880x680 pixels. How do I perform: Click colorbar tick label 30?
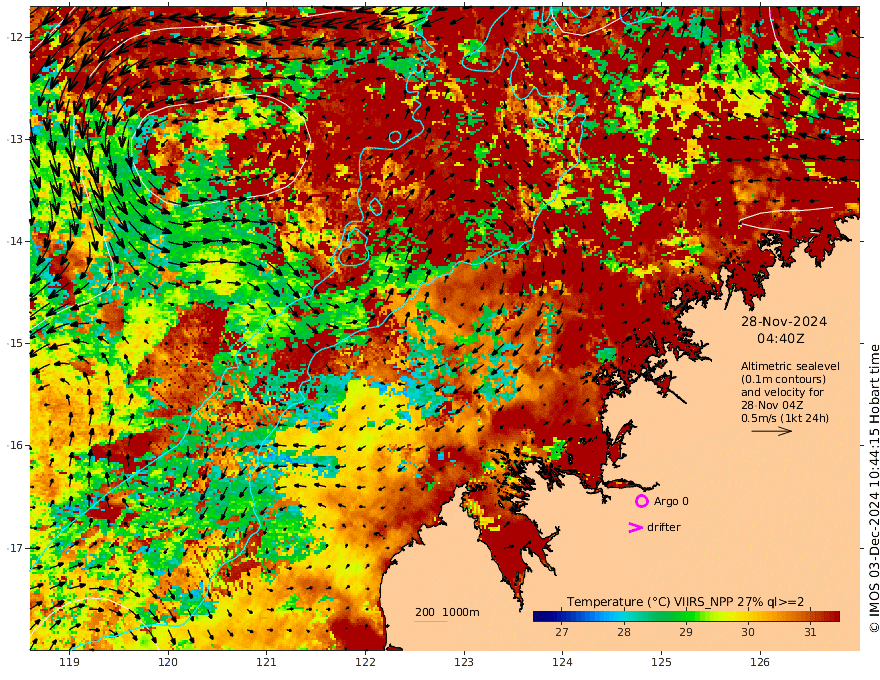click(748, 632)
